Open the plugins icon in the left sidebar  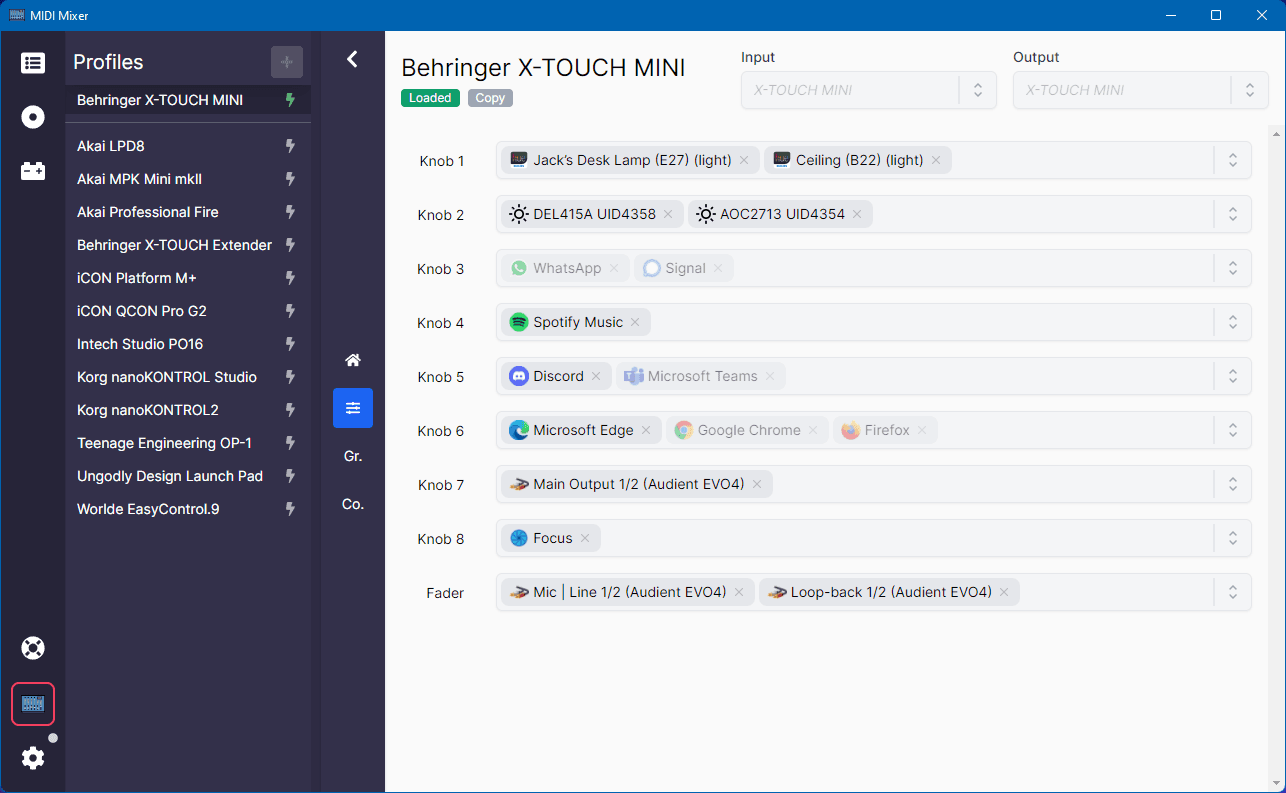click(x=33, y=170)
